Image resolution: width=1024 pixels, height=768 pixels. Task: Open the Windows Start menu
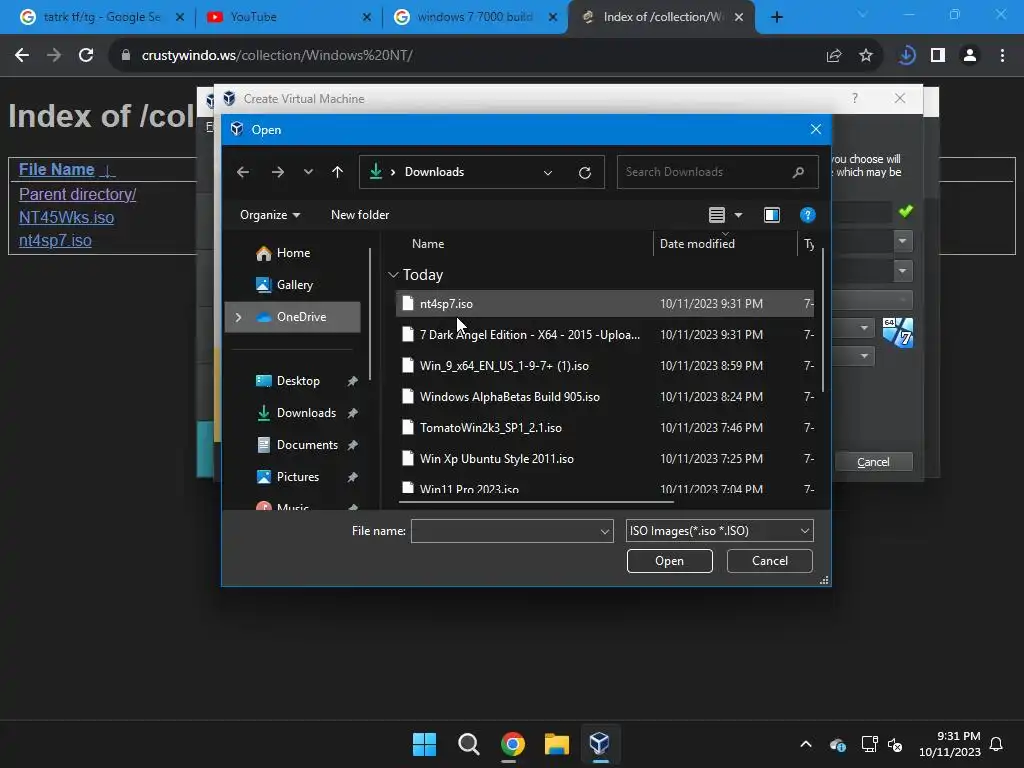click(x=424, y=744)
